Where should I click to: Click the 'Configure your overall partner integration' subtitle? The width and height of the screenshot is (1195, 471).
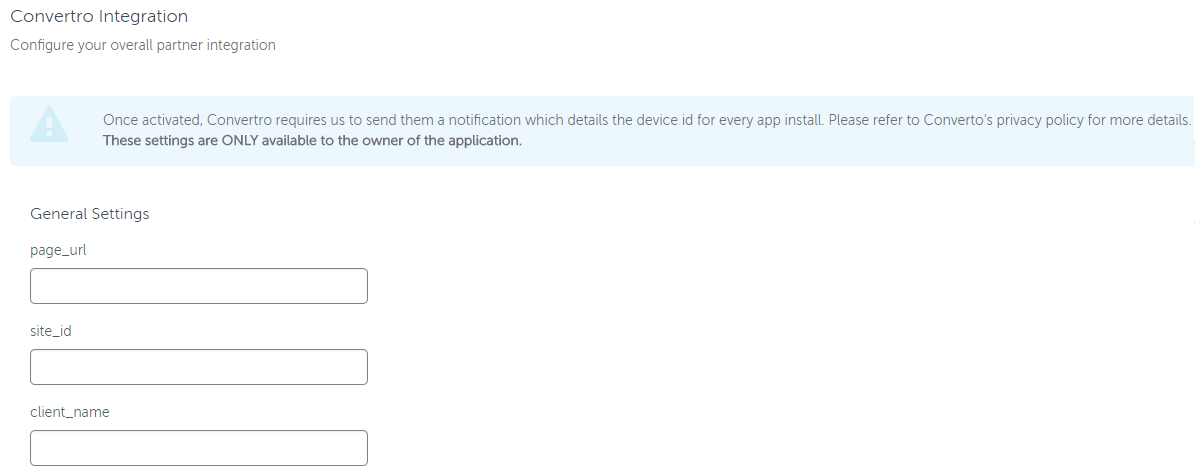(x=143, y=45)
